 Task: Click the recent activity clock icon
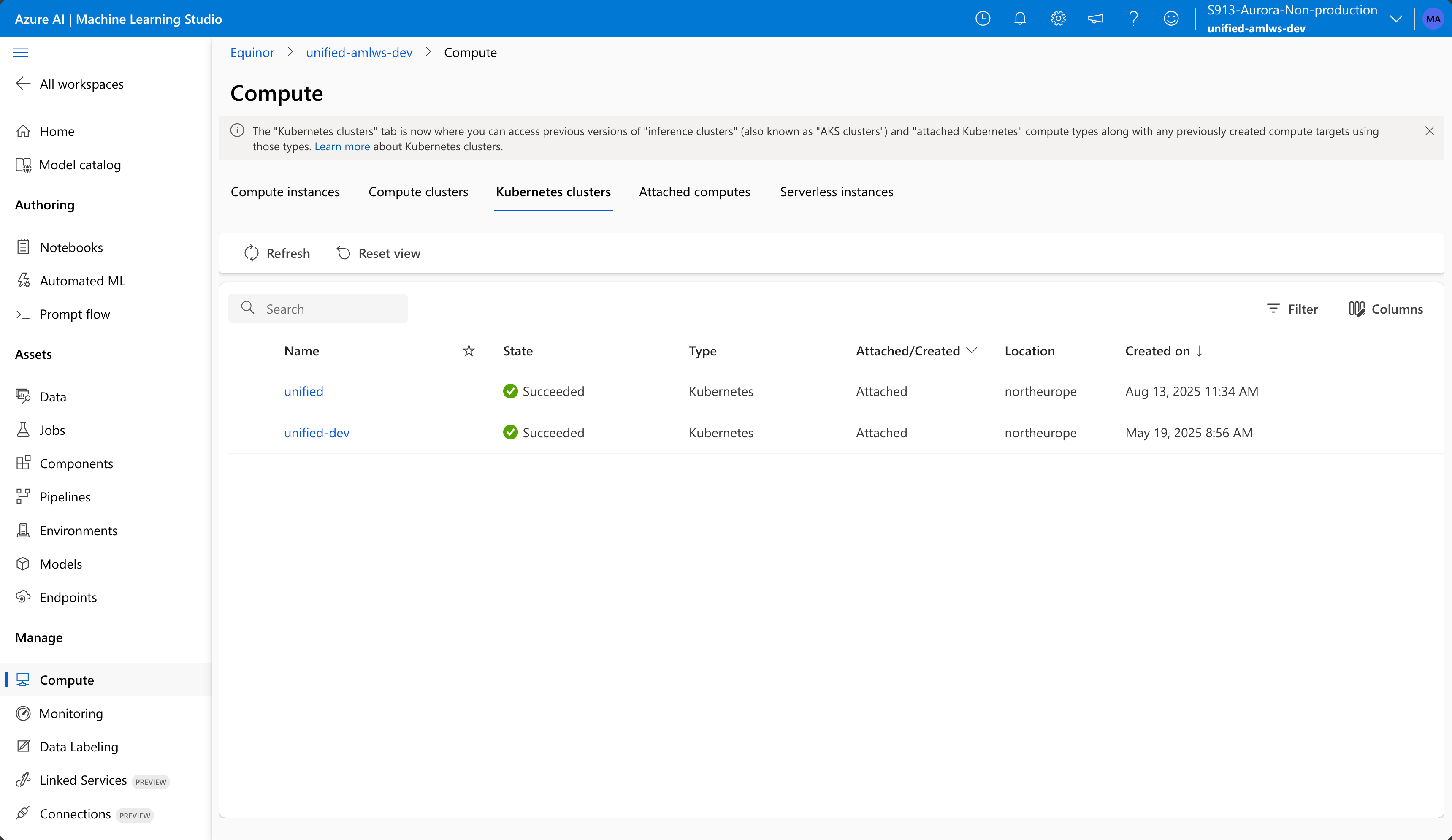(x=982, y=19)
